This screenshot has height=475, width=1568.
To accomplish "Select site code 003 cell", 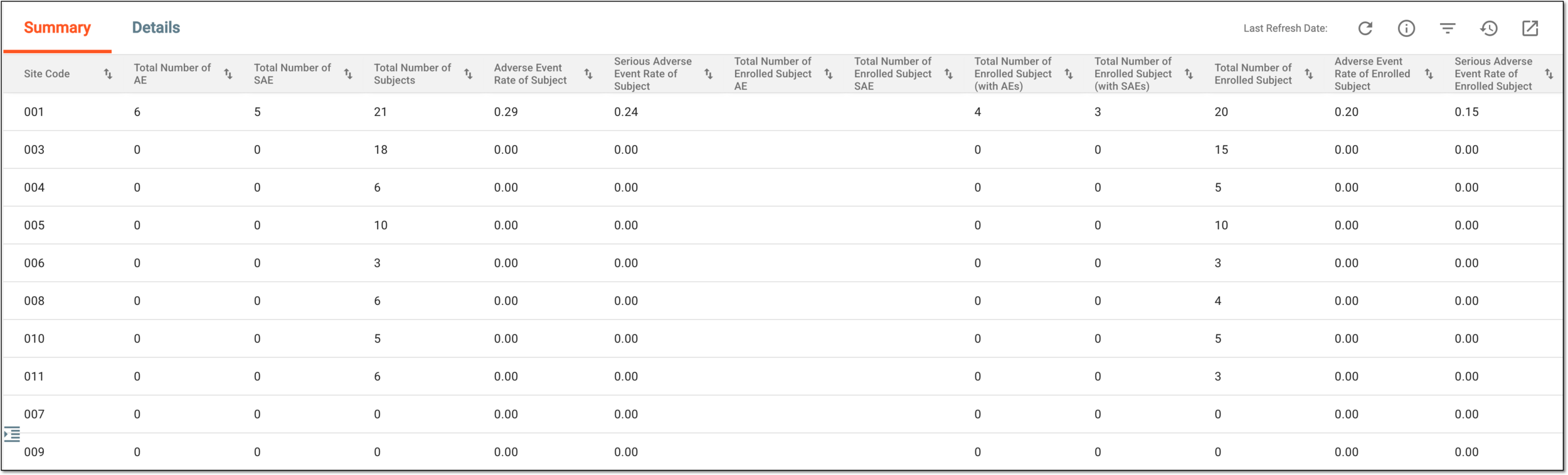I will [34, 150].
